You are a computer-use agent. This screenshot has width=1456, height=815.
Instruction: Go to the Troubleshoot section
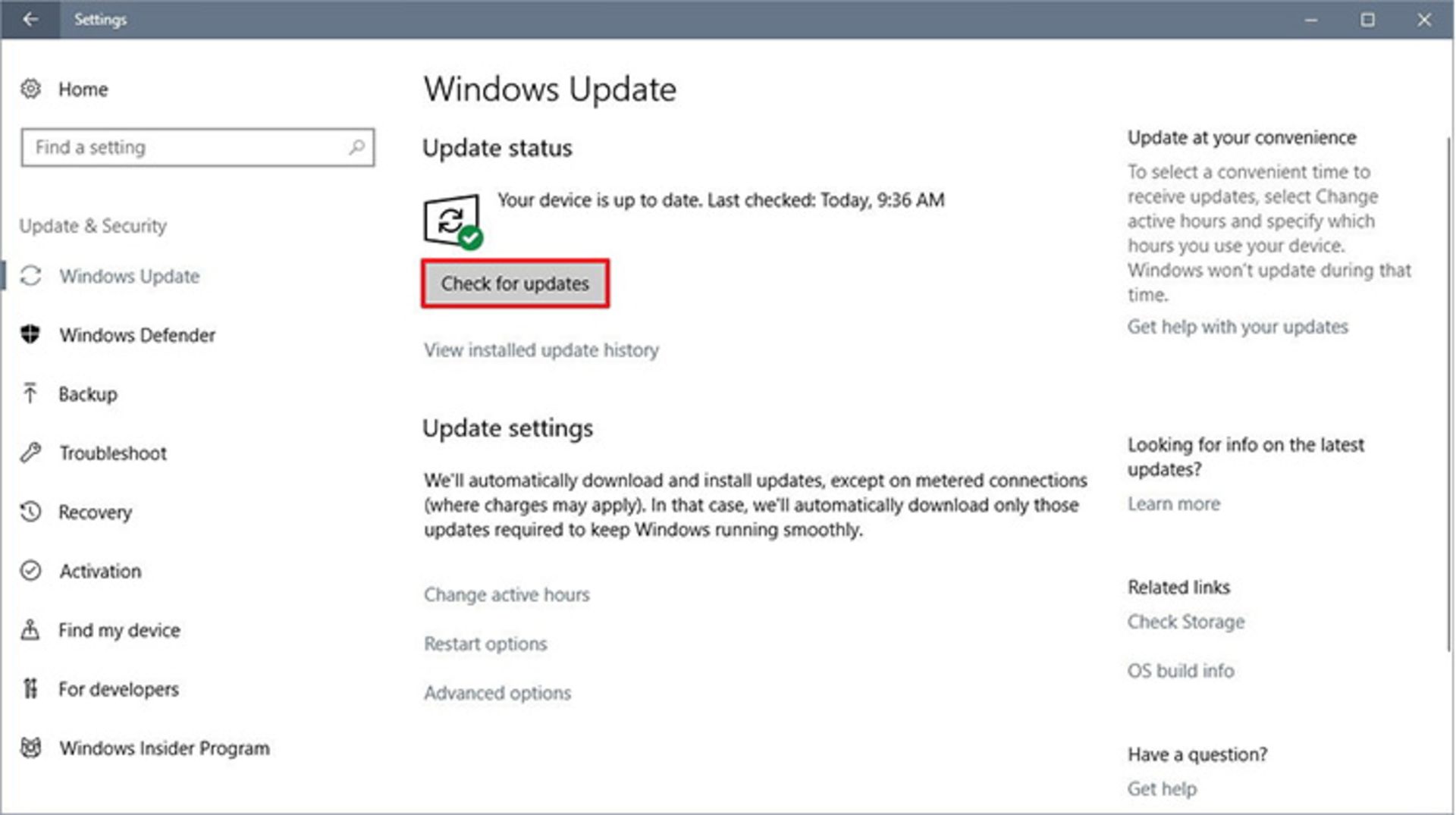tap(113, 453)
